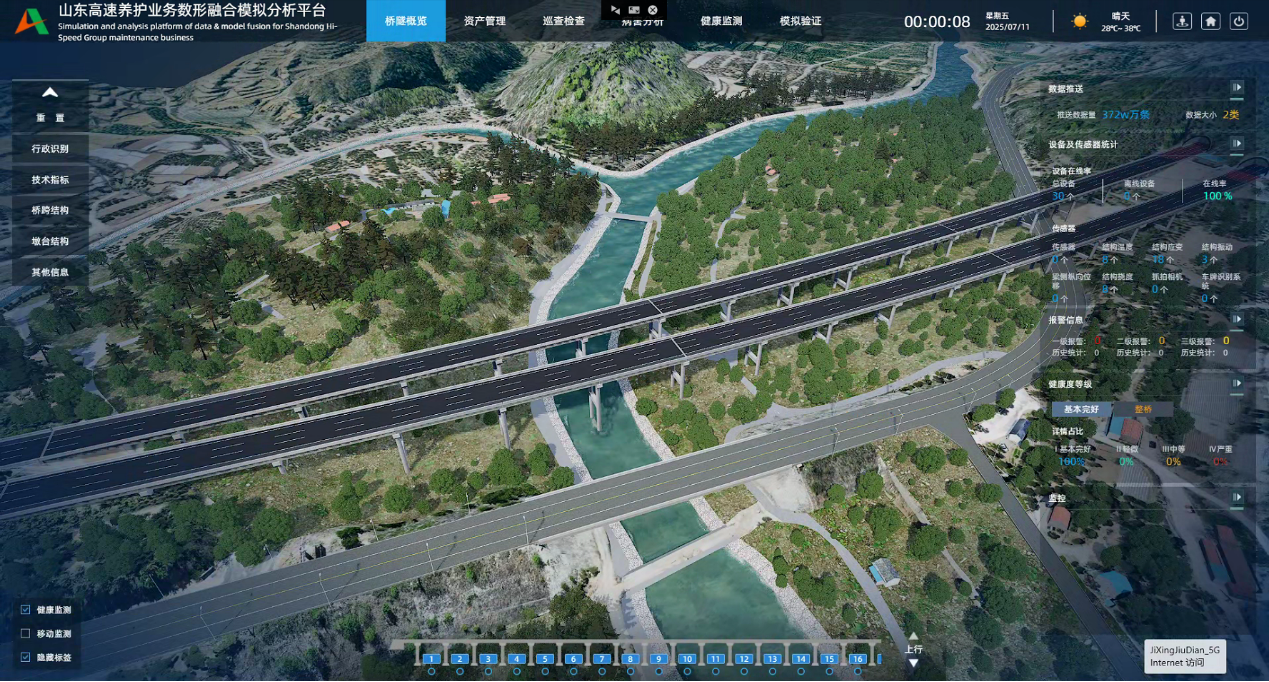Toggle the 隐藏标签 checkbox
The image size is (1269, 682).
[x=26, y=657]
